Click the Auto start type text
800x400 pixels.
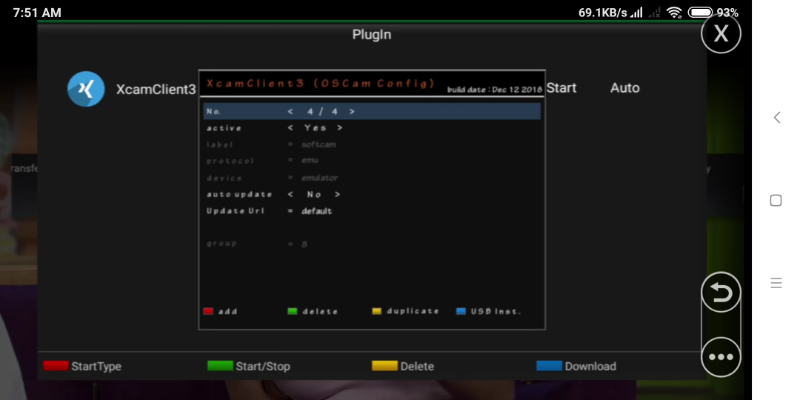click(x=625, y=88)
